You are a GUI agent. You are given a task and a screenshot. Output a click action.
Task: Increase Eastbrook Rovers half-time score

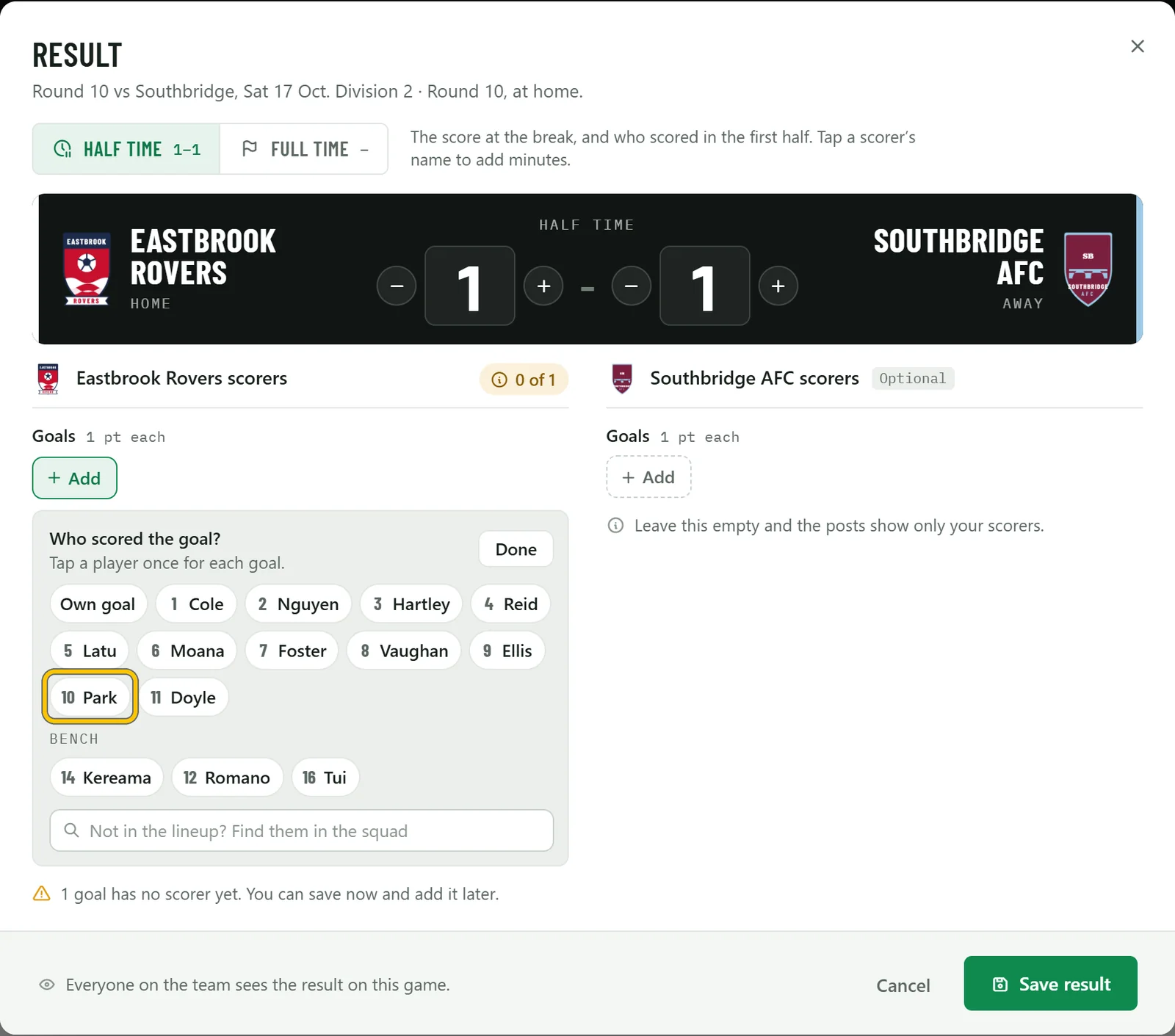click(543, 286)
